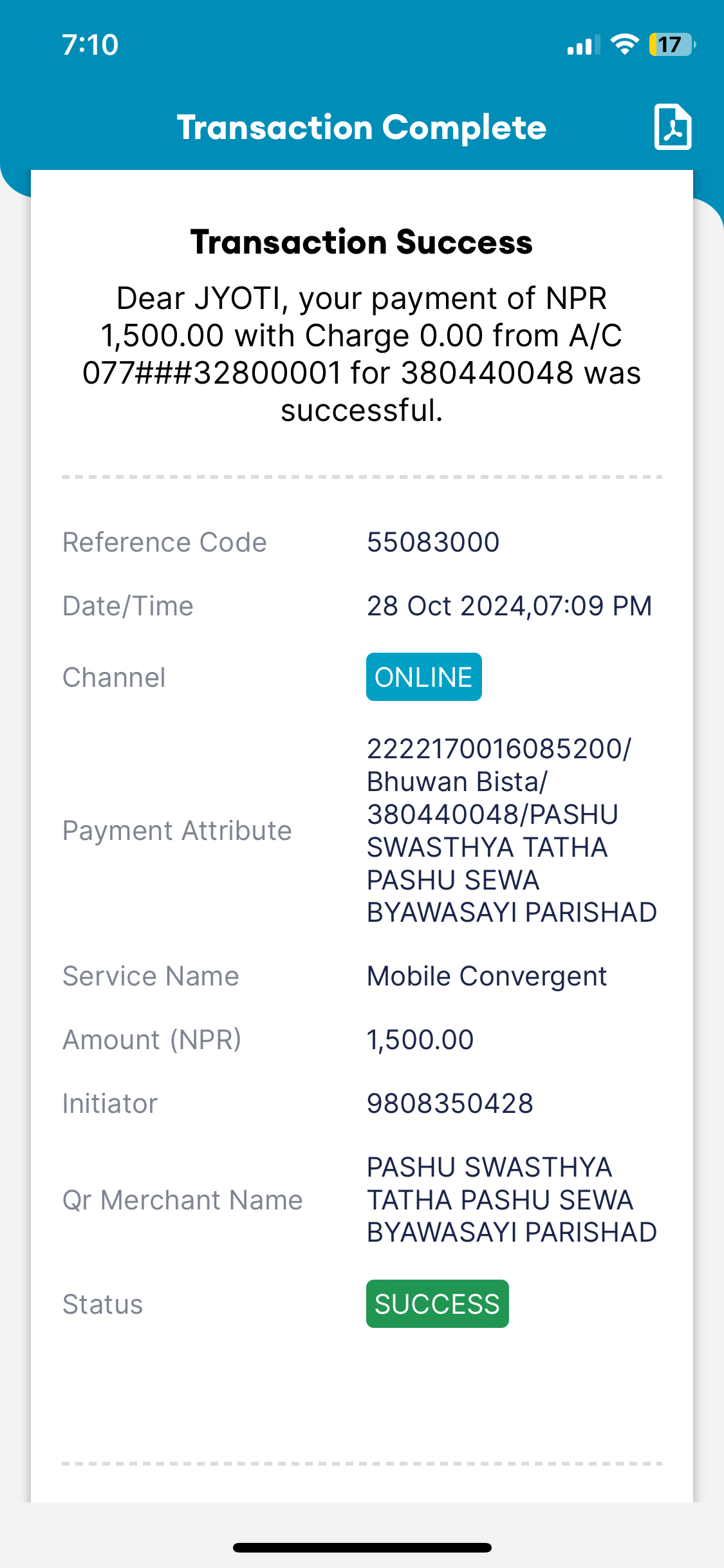Viewport: 724px width, 1568px height.
Task: Tap the Transaction Success heading
Action: point(362,242)
